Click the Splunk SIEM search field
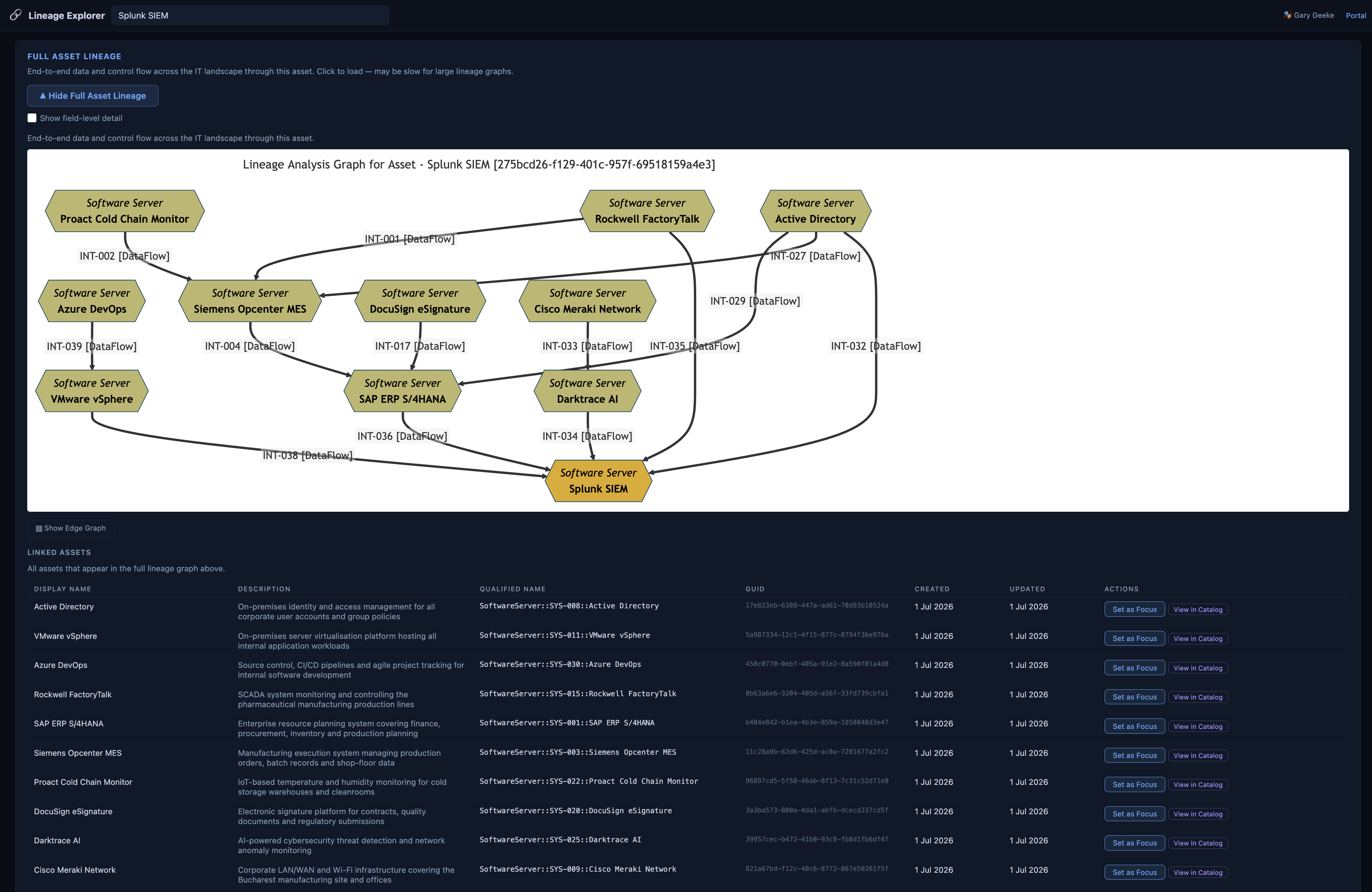The height and width of the screenshot is (892, 1372). click(x=250, y=16)
